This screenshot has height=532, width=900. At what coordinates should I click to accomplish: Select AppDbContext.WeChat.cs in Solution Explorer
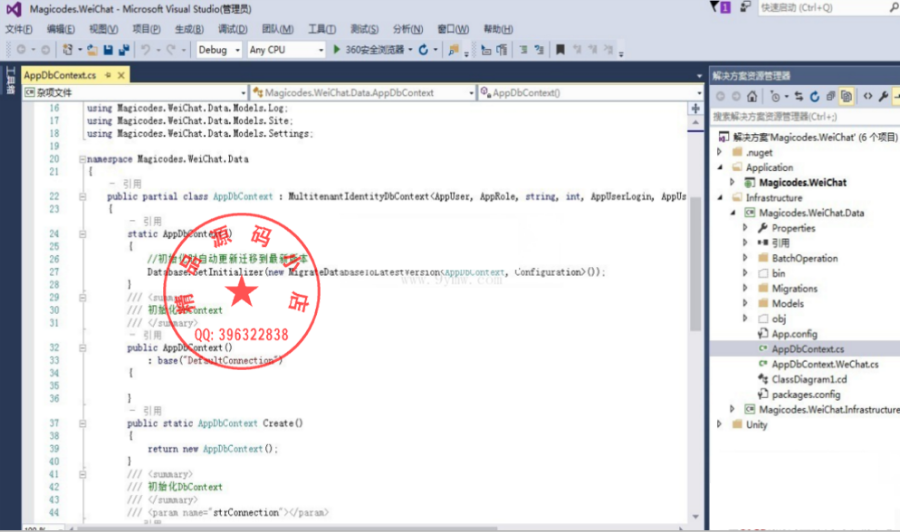coord(824,364)
